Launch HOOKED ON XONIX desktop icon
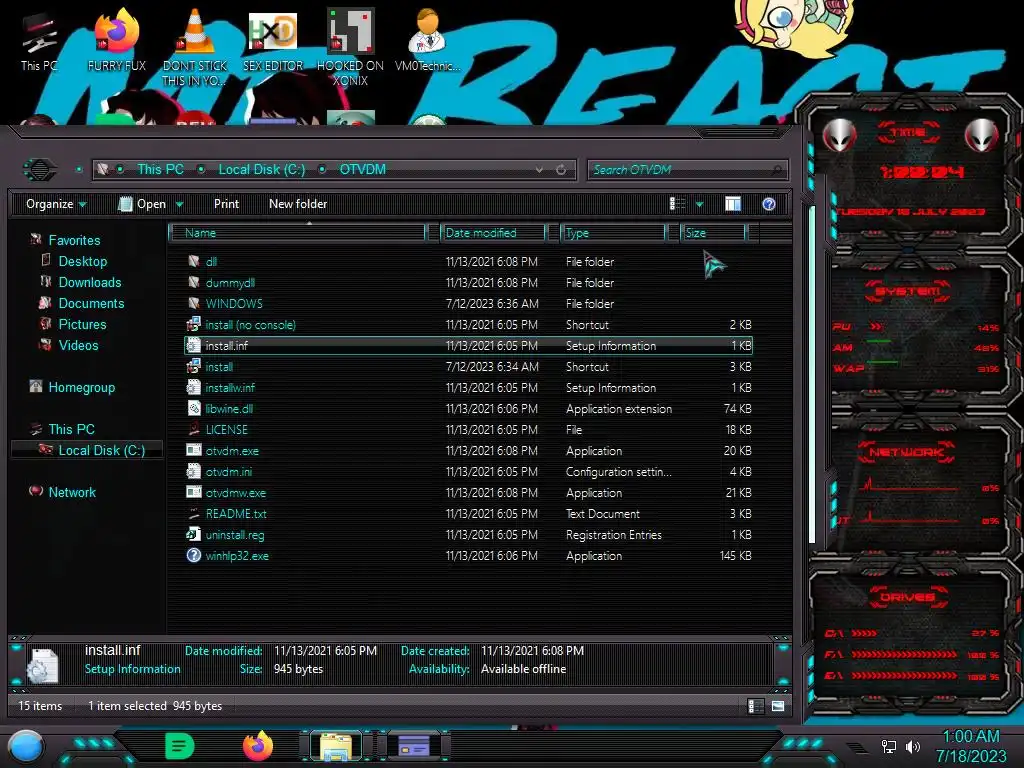The width and height of the screenshot is (1024, 768). point(350,47)
